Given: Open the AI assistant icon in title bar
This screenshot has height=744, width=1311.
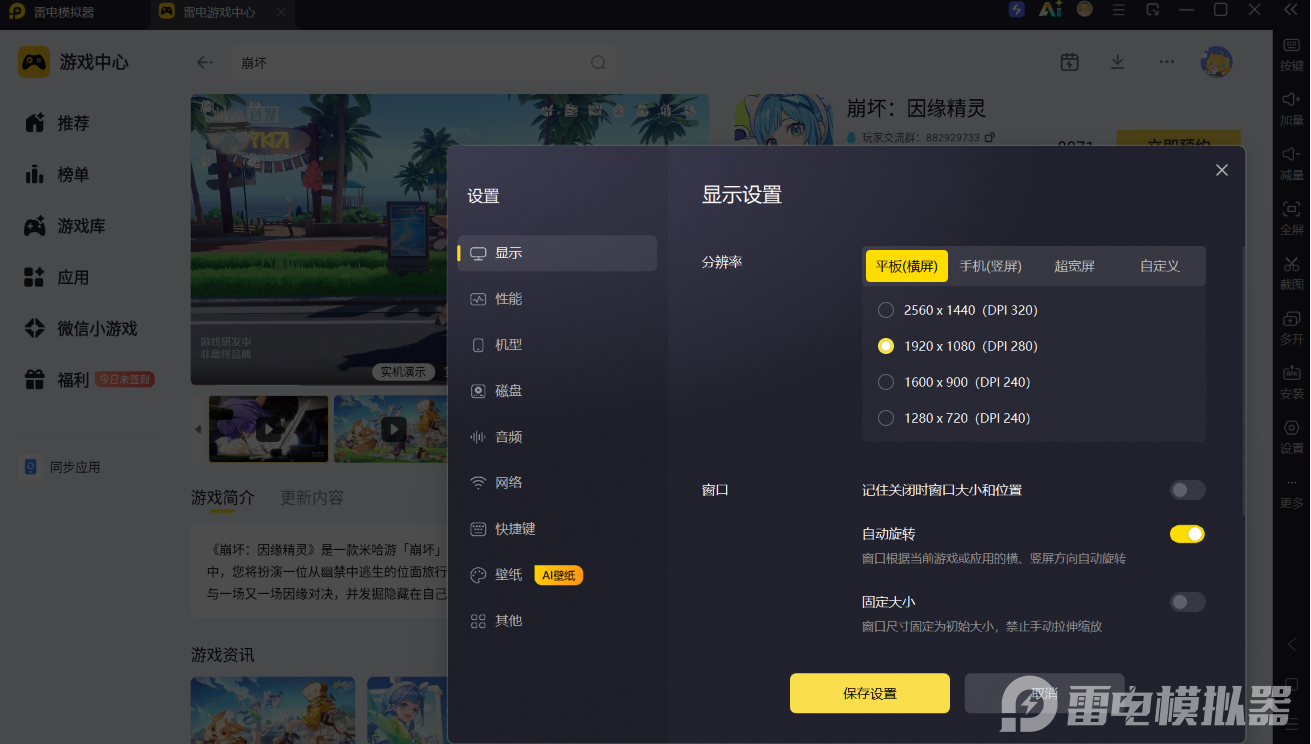Looking at the screenshot, I should tap(1050, 10).
